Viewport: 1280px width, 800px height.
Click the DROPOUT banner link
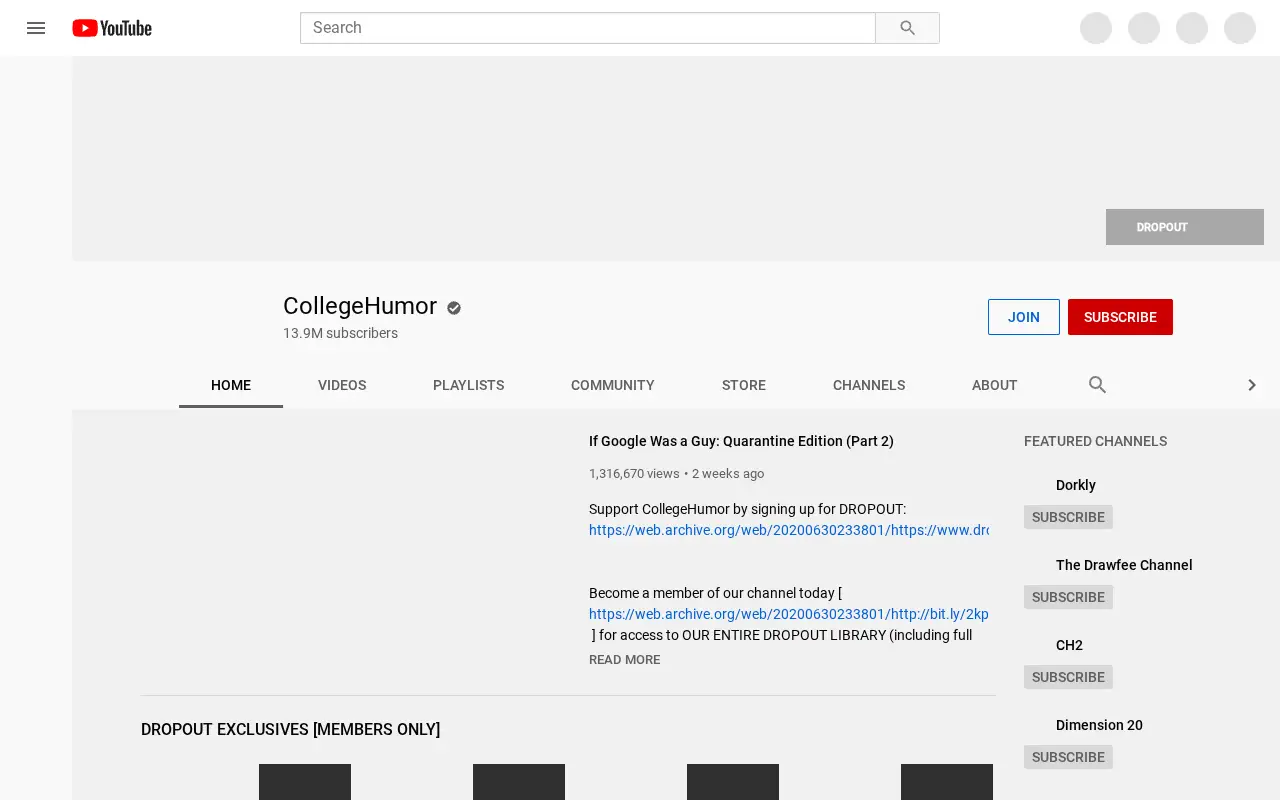tap(1185, 227)
